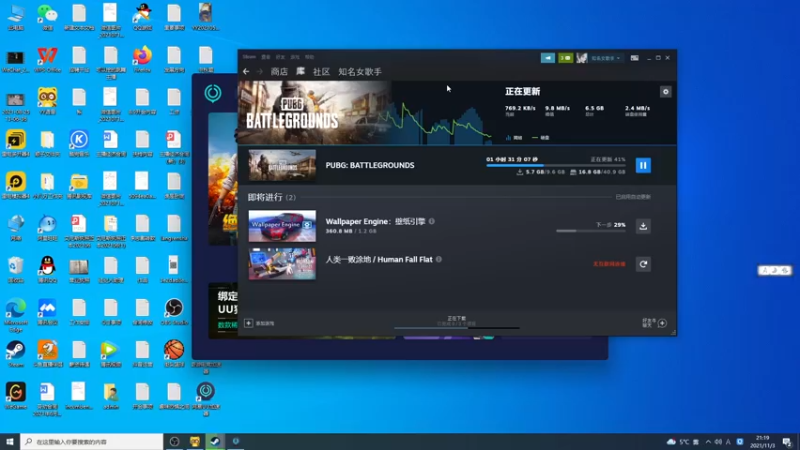The image size is (800, 450).
Task: Click the Steam user avatar picture
Action: click(x=582, y=58)
